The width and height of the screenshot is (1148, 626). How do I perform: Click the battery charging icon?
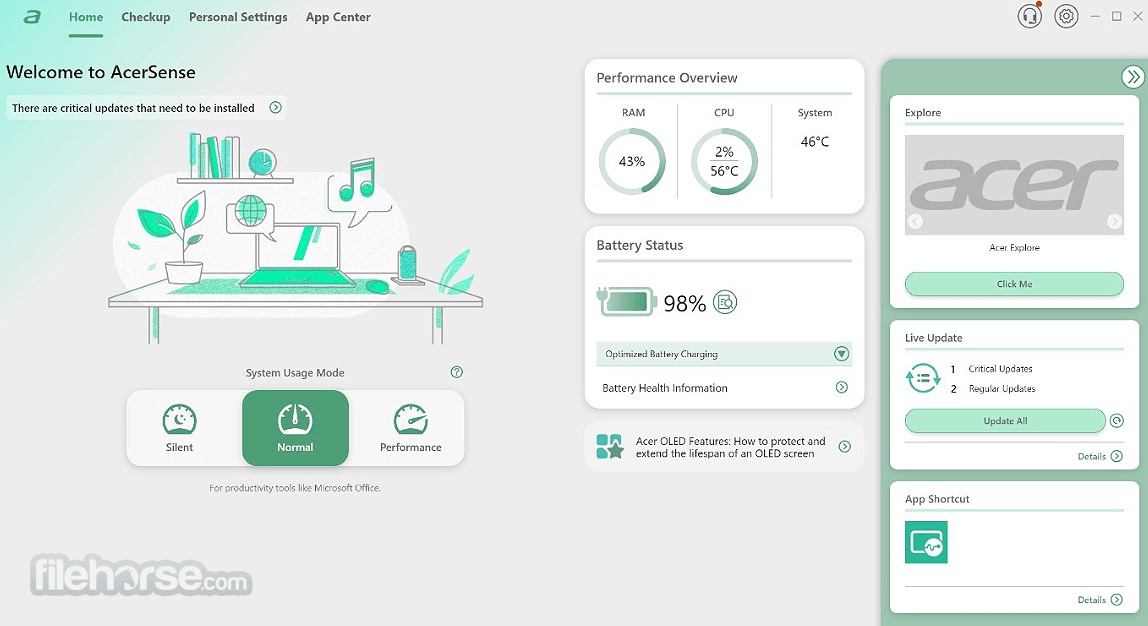point(626,302)
